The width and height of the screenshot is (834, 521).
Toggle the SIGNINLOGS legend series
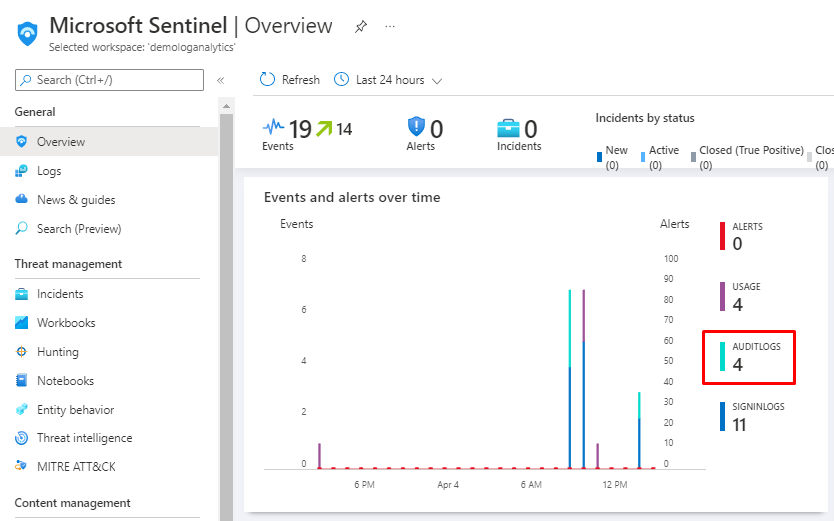pyautogui.click(x=751, y=416)
